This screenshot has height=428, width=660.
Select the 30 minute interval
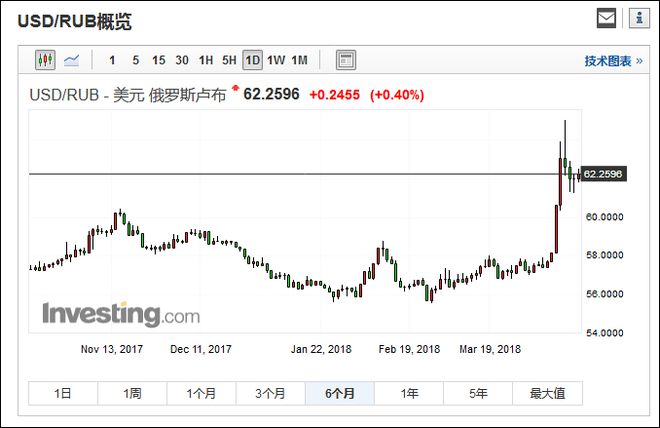coord(182,60)
